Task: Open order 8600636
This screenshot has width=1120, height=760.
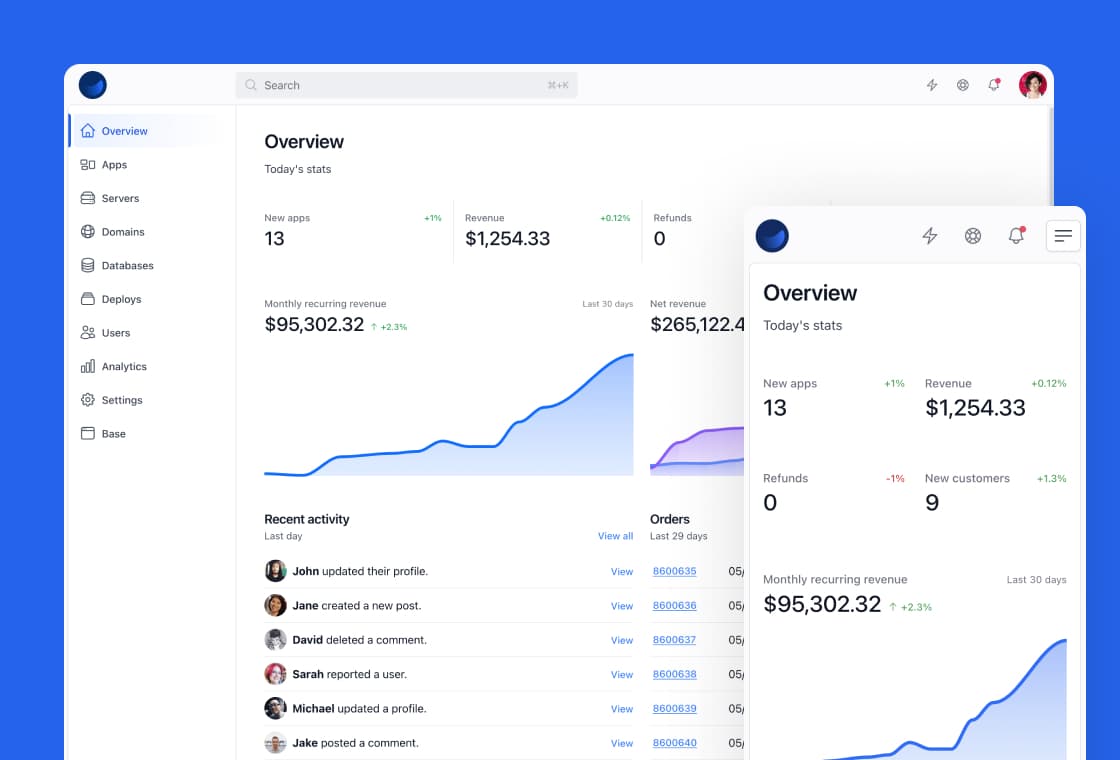Action: 674,606
